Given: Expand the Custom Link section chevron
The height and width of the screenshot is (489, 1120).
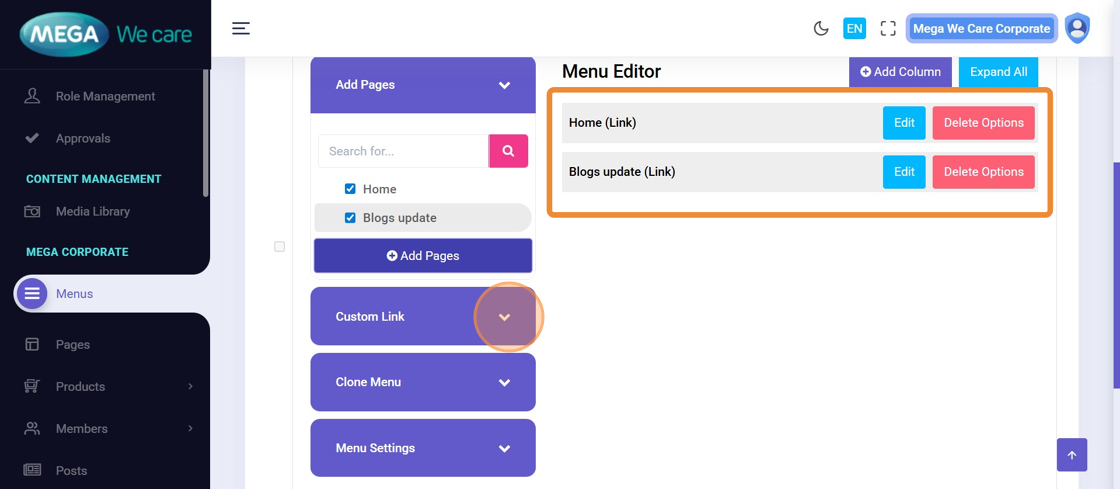Looking at the screenshot, I should pyautogui.click(x=505, y=317).
